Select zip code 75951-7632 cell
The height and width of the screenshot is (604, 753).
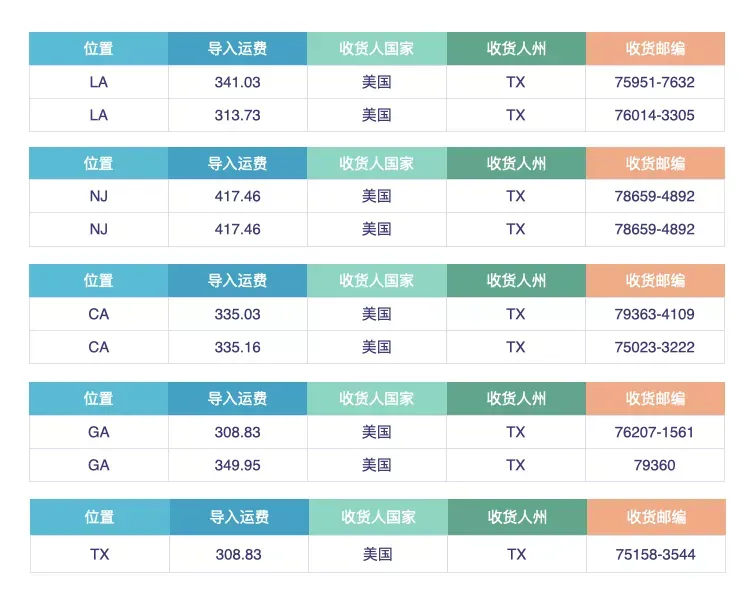pyautogui.click(x=655, y=82)
